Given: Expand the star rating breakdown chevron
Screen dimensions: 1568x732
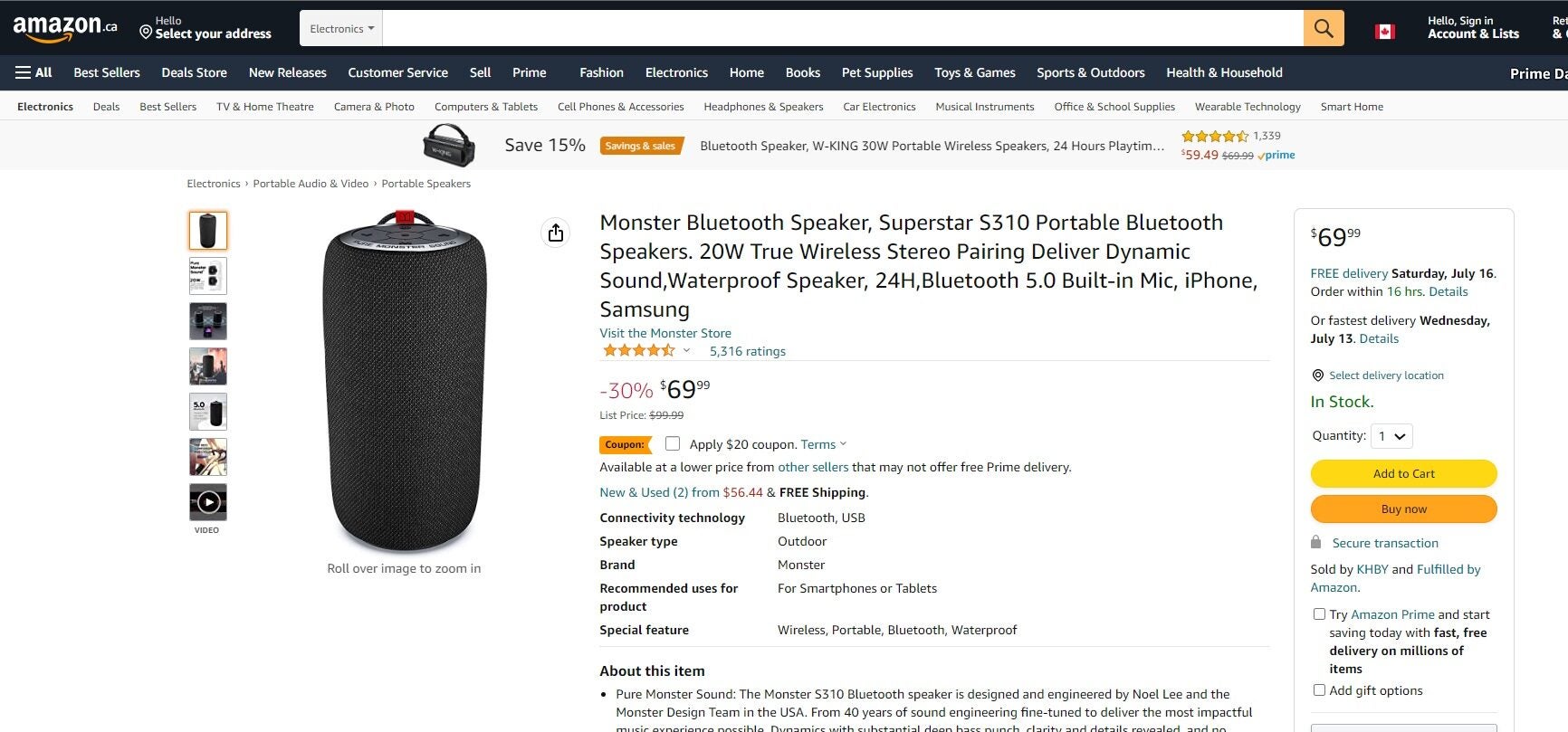Looking at the screenshot, I should (x=686, y=351).
